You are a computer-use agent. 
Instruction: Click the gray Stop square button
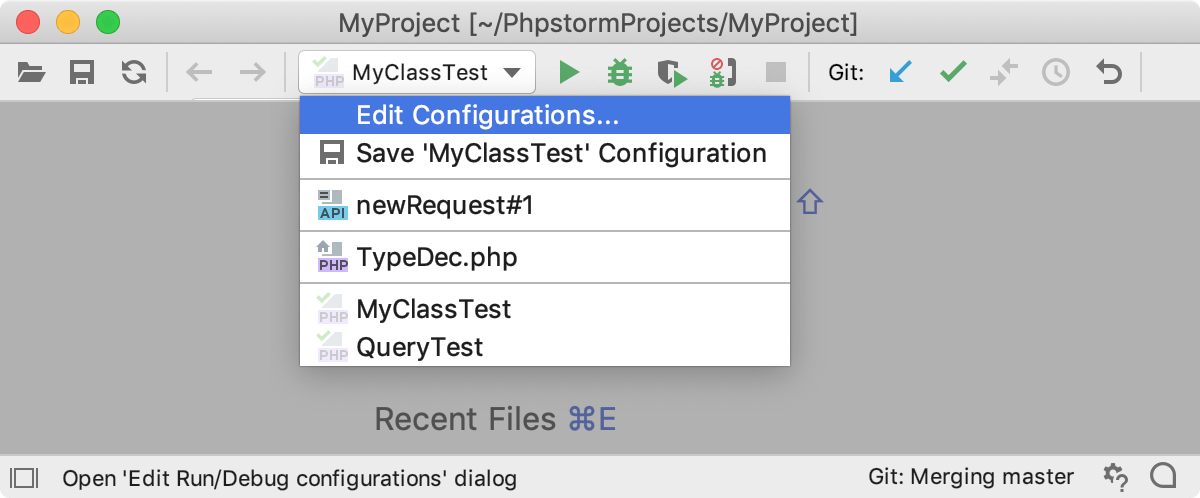776,72
